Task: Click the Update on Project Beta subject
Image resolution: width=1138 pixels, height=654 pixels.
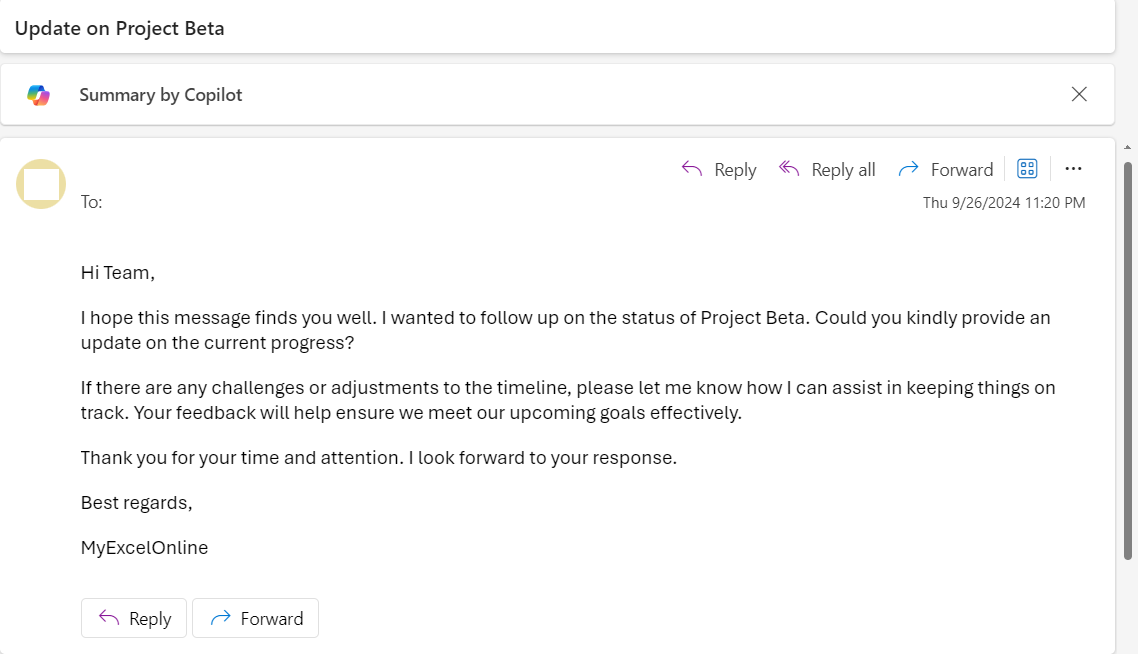Action: [120, 28]
